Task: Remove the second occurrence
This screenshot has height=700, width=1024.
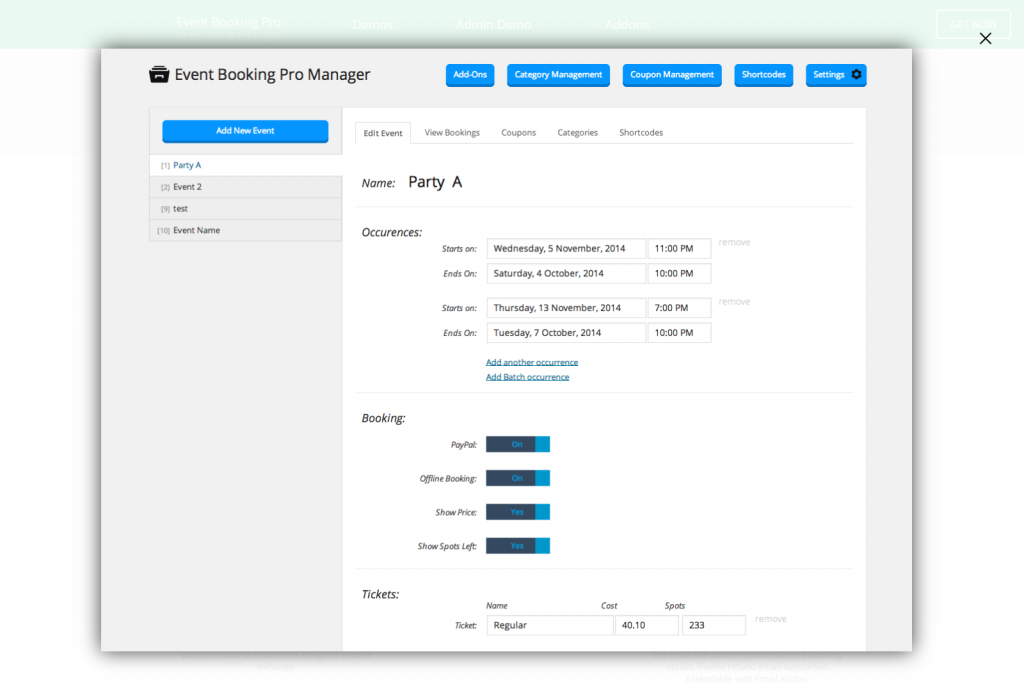Action: 734,302
